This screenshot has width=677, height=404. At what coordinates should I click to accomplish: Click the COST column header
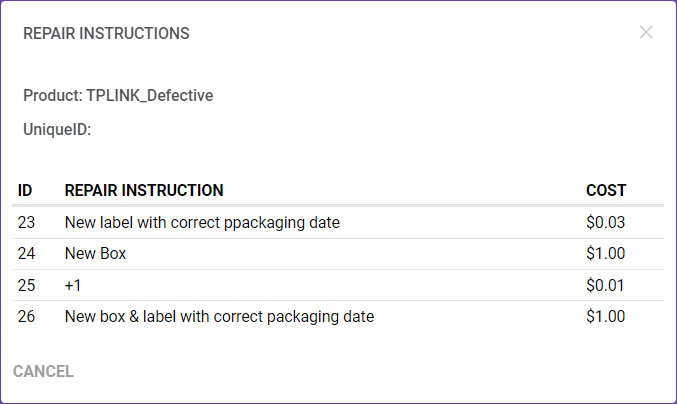606,190
